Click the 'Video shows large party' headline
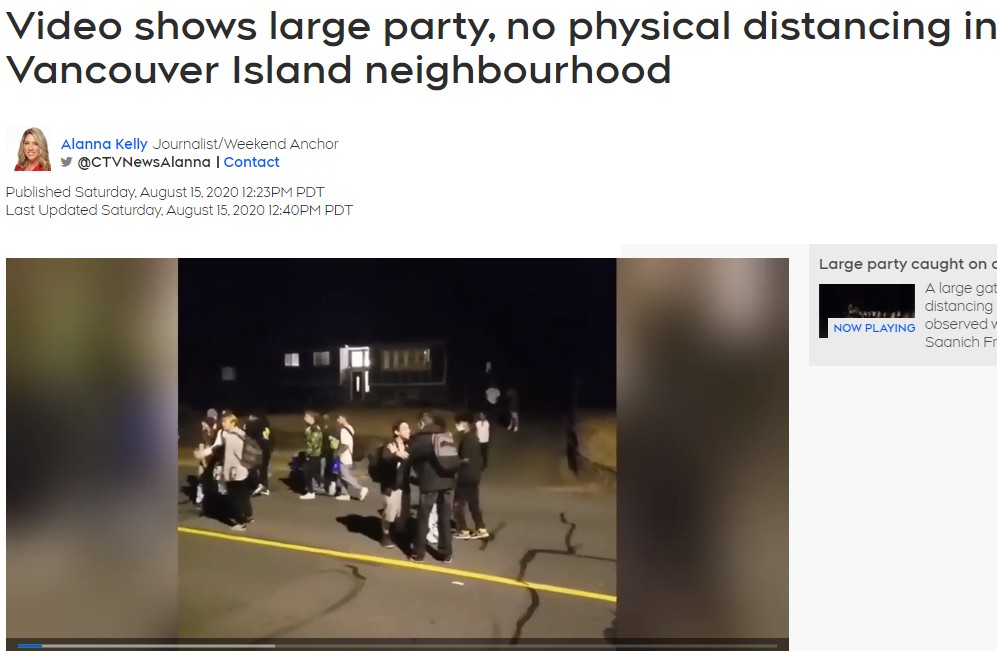 pos(501,48)
